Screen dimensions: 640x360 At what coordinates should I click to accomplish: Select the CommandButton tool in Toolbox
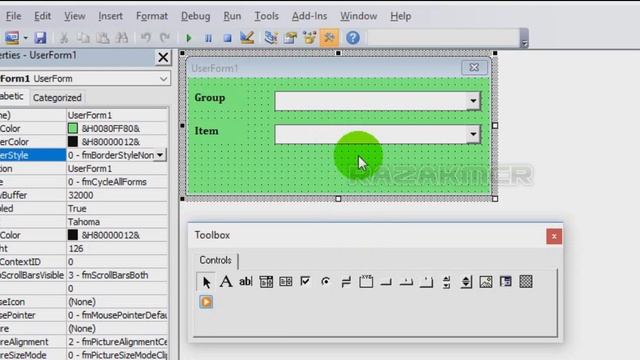pyautogui.click(x=386, y=282)
